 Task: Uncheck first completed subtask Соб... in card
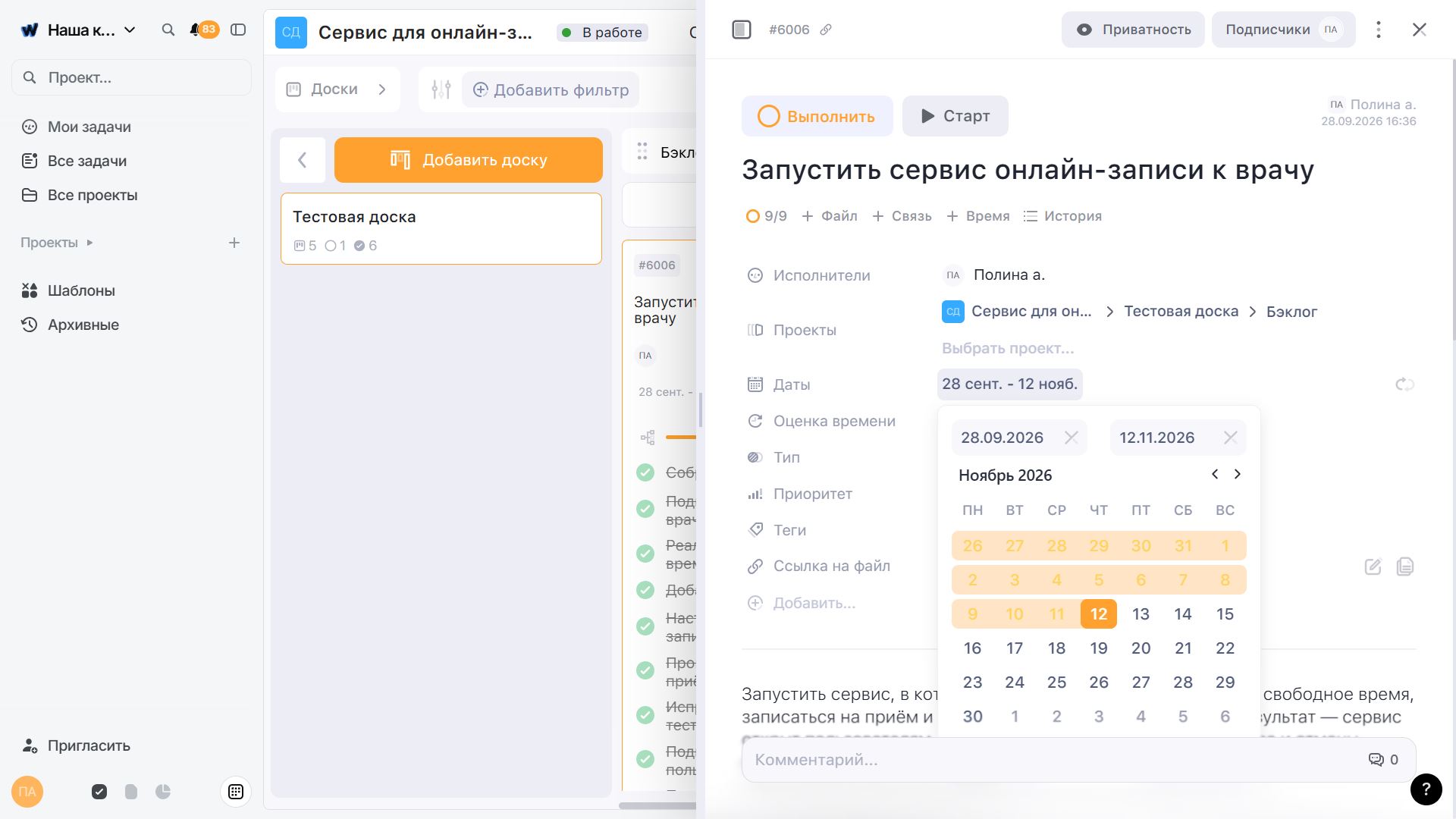tap(645, 472)
